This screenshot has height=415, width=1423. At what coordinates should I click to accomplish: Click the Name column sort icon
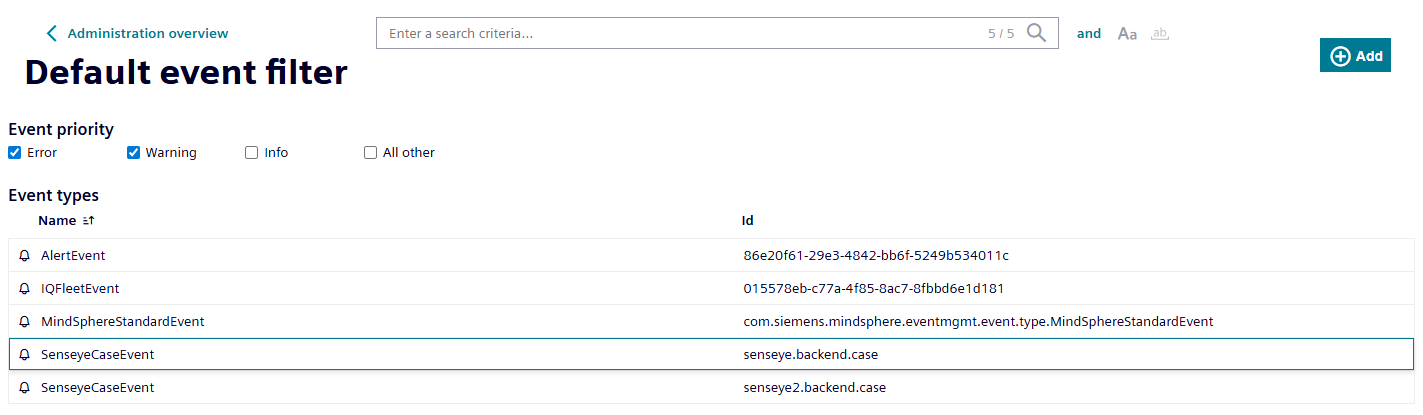(89, 221)
